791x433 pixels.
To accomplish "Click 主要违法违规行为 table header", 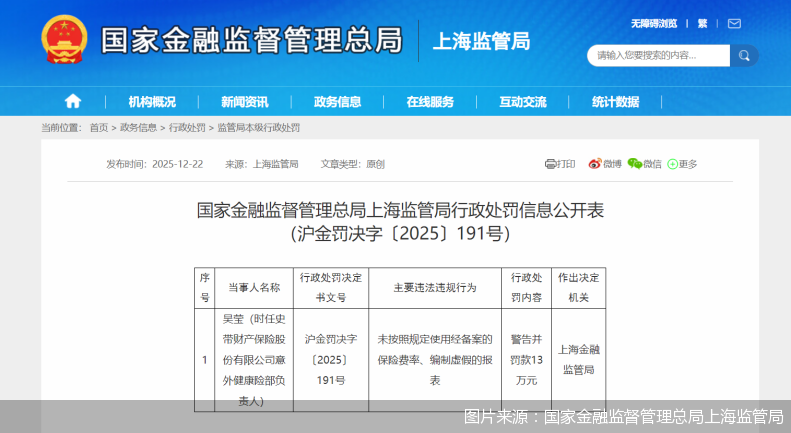I will [x=435, y=288].
